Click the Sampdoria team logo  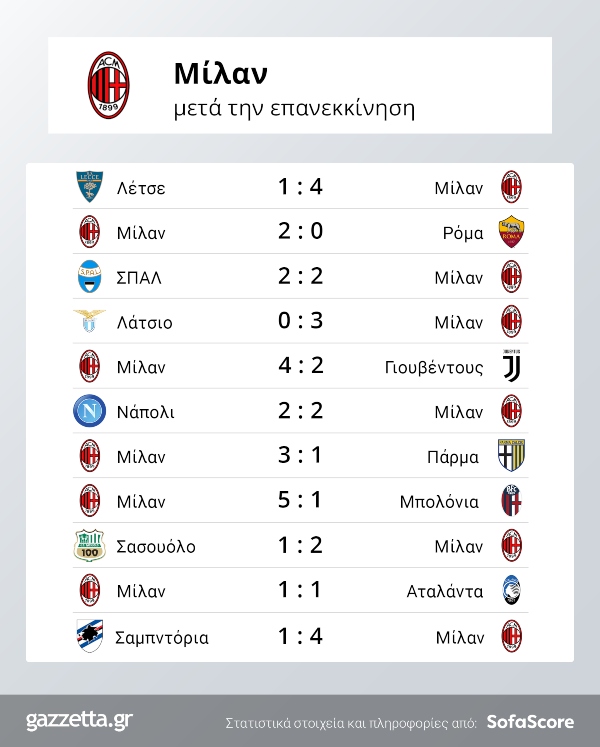pos(89,636)
